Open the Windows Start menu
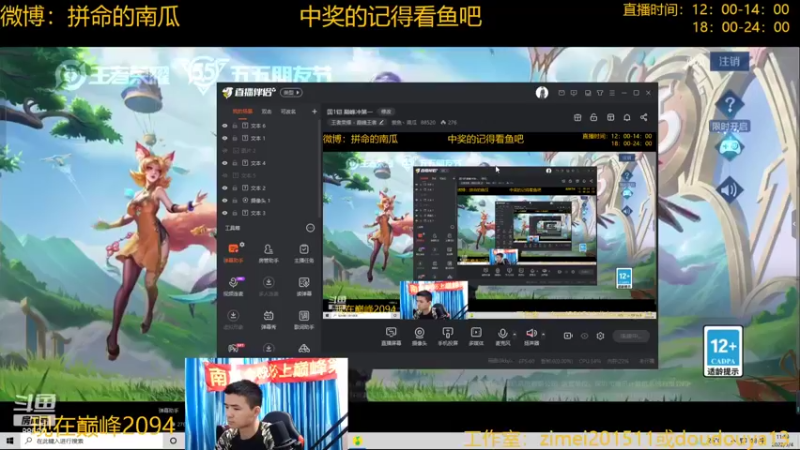 tap(9, 440)
